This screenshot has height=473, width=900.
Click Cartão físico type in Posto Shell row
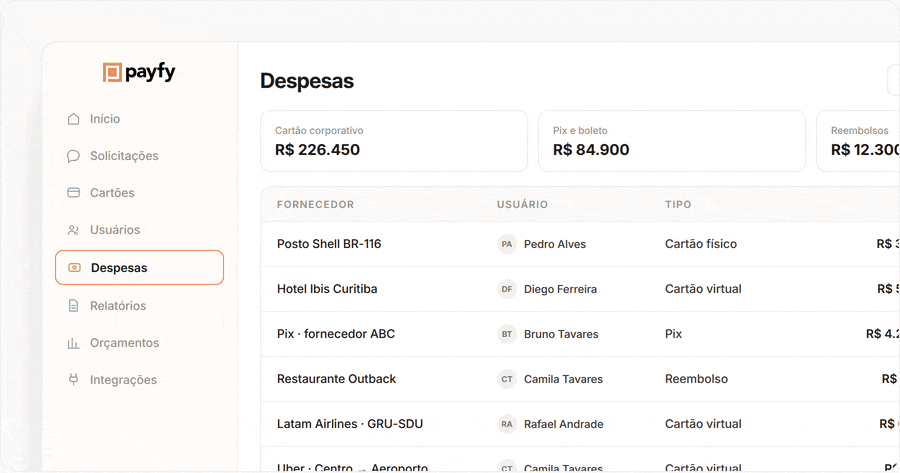coord(701,244)
